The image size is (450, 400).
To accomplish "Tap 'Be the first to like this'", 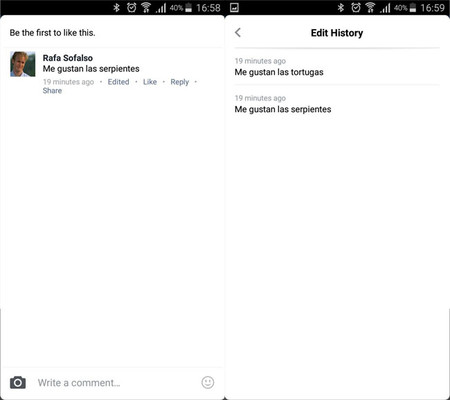I will (x=52, y=33).
